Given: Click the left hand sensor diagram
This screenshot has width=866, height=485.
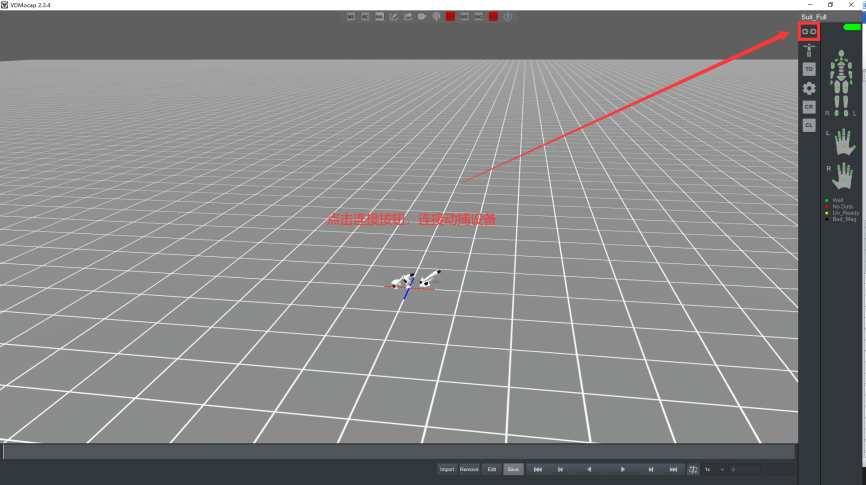Looking at the screenshot, I should point(845,142).
